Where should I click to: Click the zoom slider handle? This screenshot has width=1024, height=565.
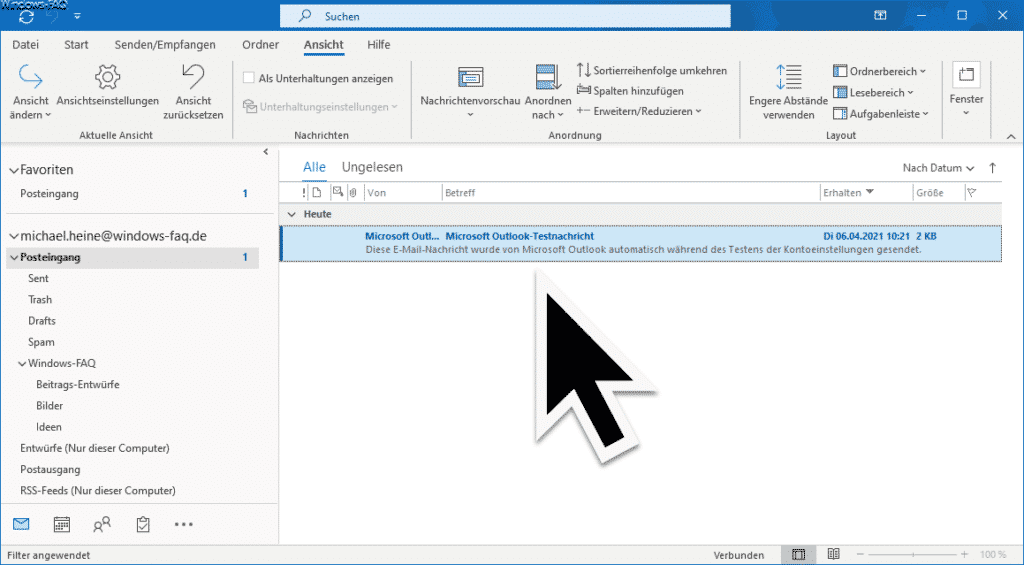913,555
